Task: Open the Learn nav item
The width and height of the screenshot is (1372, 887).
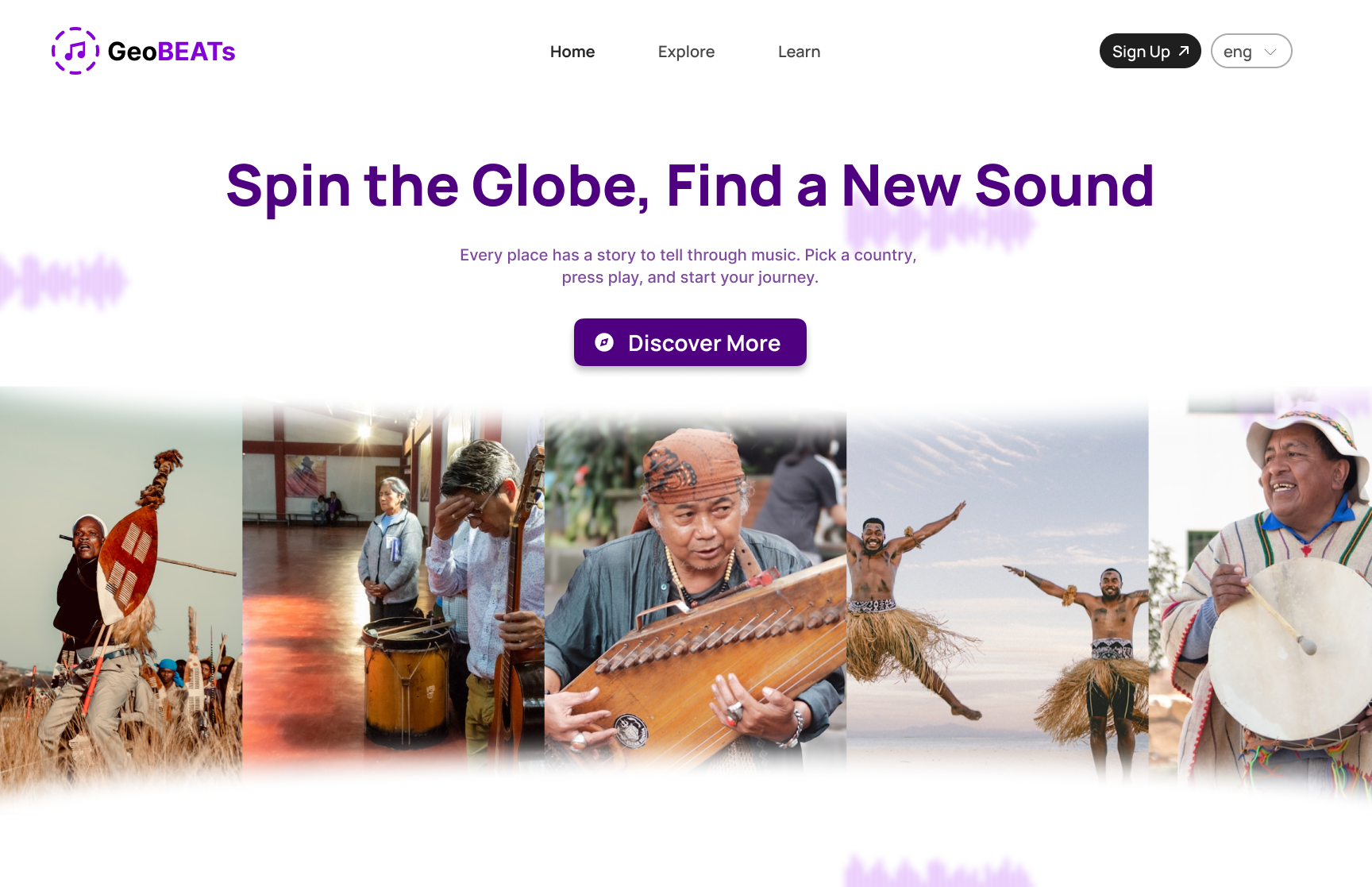Action: click(x=799, y=52)
